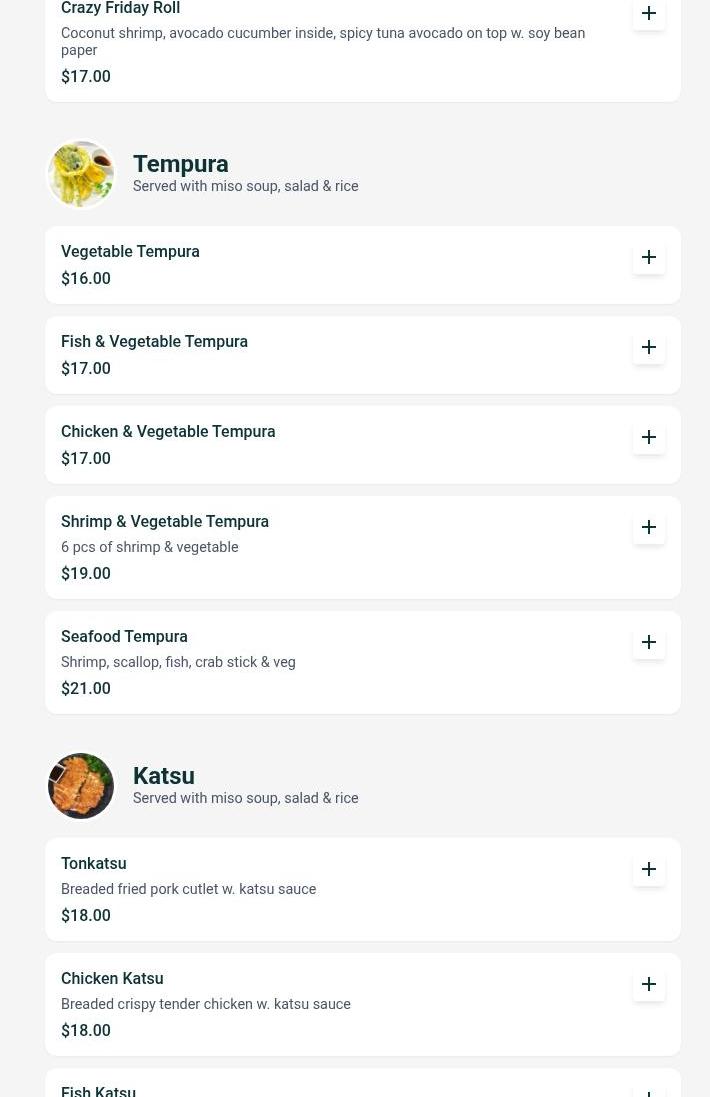Viewport: 710px width, 1097px height.
Task: Open the Katsu category thumbnail
Action: (81, 786)
